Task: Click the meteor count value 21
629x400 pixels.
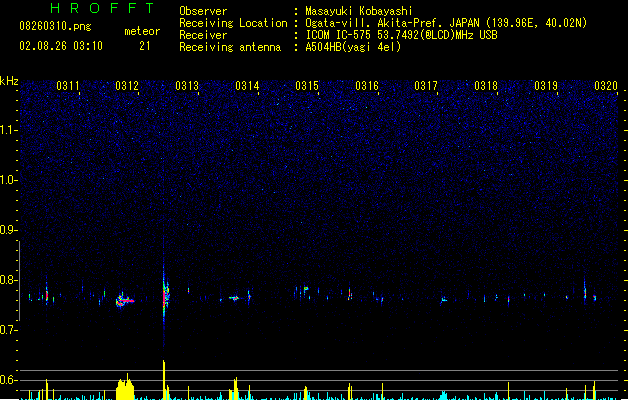Action: tap(145, 46)
